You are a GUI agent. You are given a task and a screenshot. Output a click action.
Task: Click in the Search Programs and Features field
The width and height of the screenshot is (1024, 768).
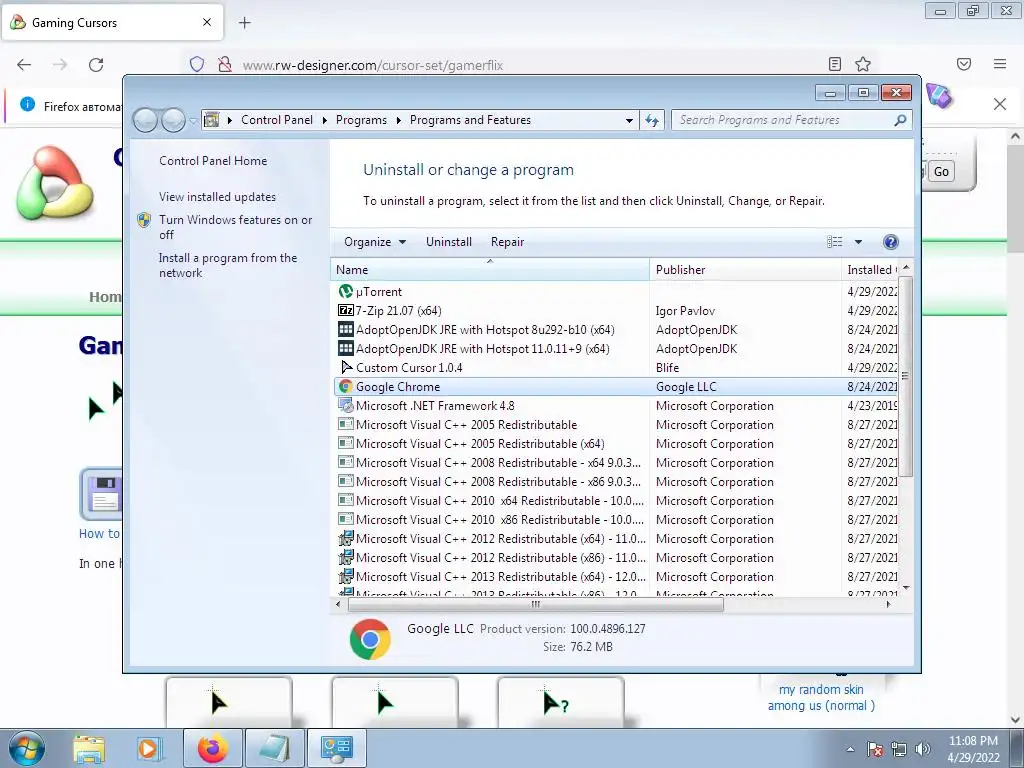click(784, 120)
